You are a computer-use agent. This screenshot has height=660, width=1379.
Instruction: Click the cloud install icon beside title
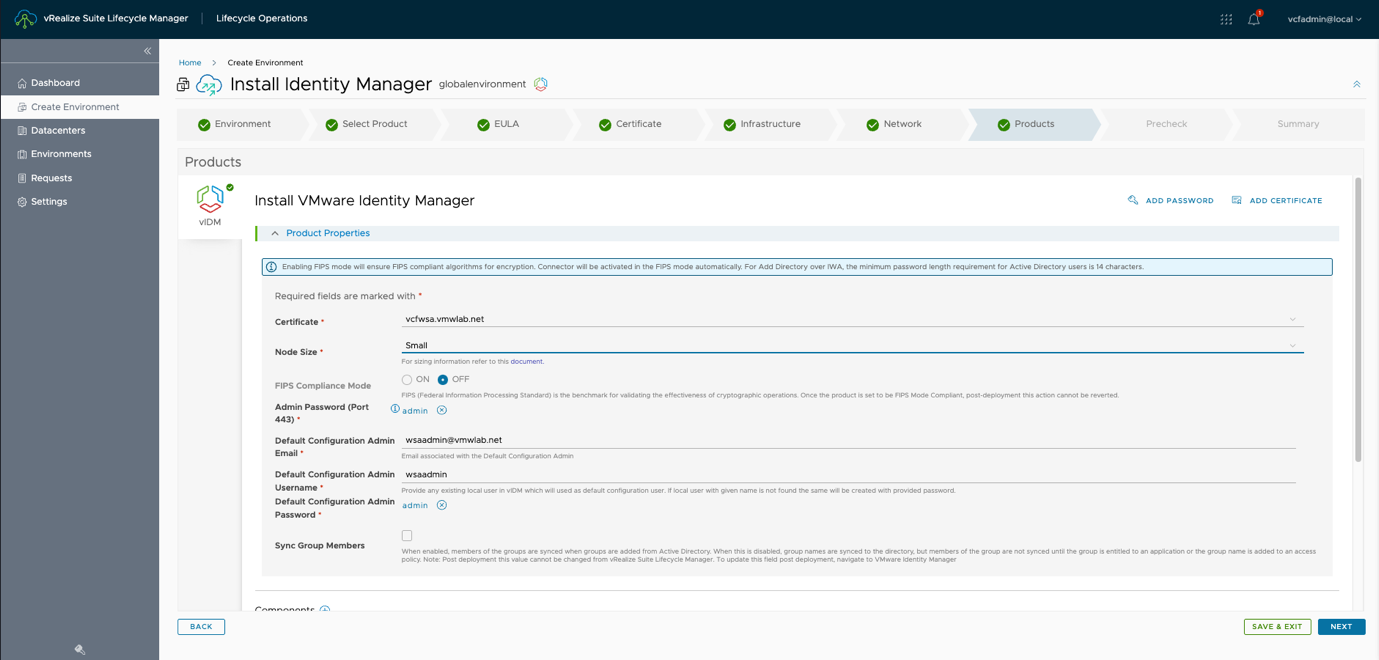[209, 85]
